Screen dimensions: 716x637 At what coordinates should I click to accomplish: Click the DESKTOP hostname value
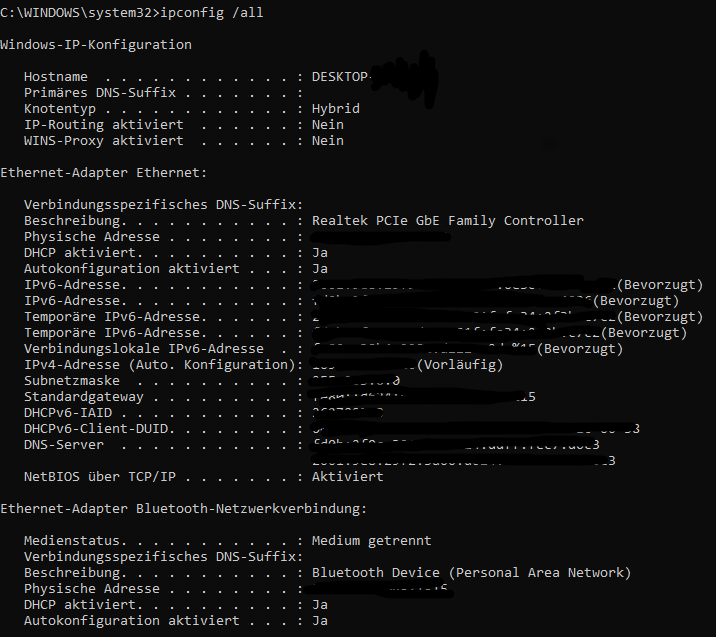pyautogui.click(x=340, y=77)
